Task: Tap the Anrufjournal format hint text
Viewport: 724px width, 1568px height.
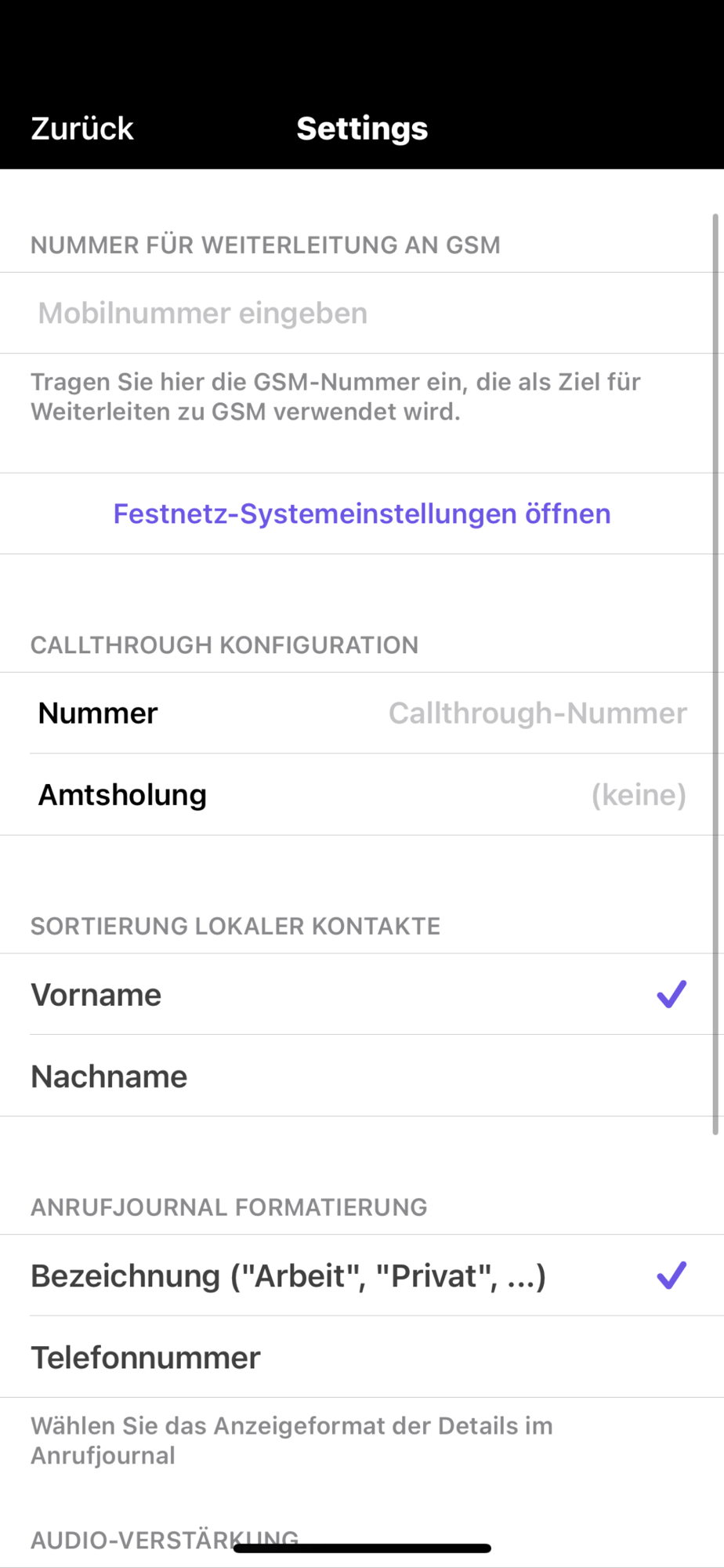Action: (x=291, y=1440)
